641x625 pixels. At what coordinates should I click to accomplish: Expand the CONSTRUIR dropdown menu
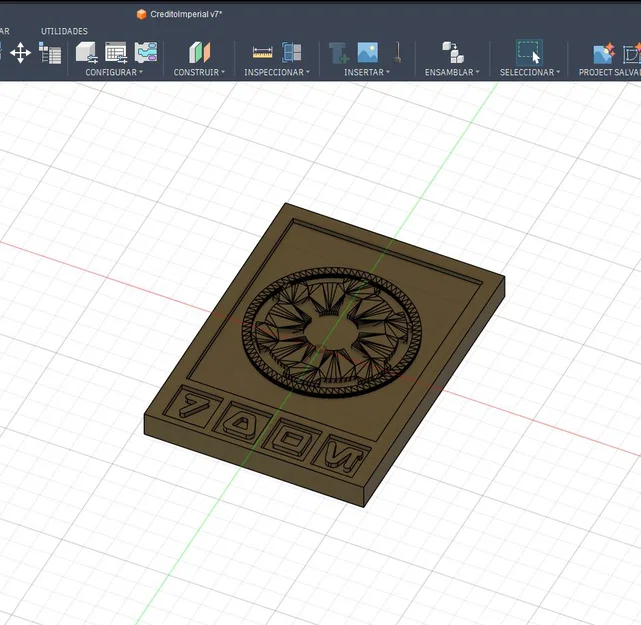point(199,72)
